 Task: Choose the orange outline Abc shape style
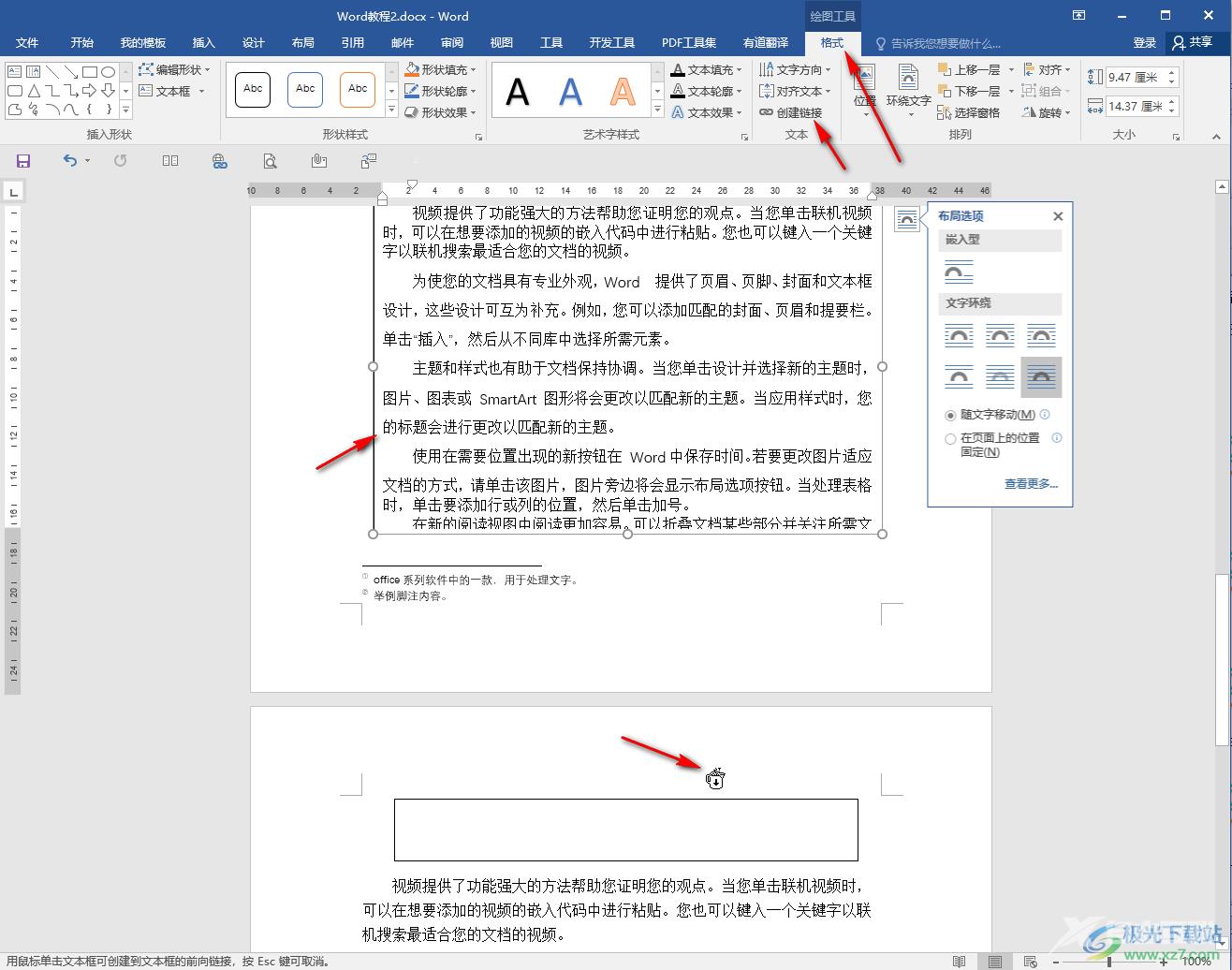coord(358,89)
